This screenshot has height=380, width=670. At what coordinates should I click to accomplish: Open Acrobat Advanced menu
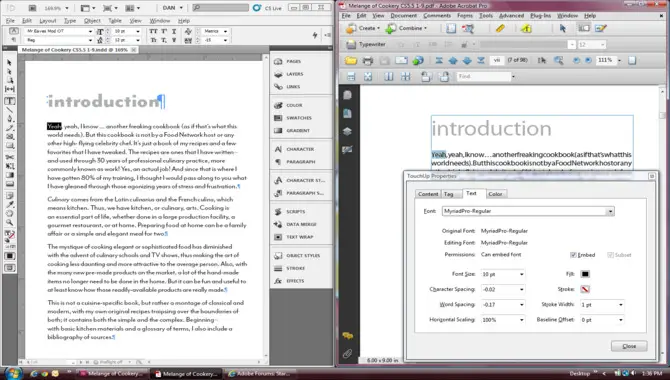tap(511, 15)
